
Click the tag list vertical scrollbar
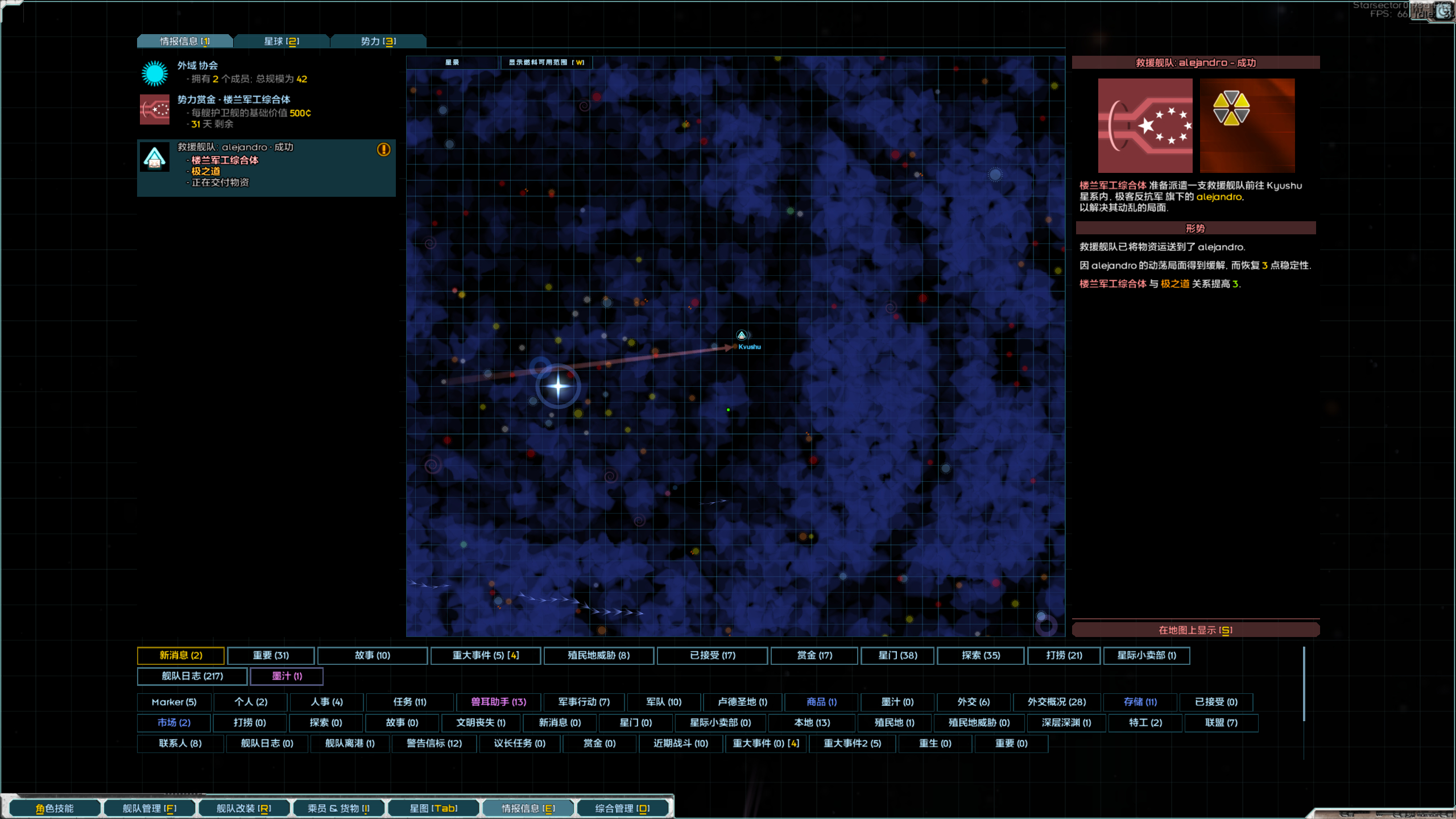coord(1304,682)
